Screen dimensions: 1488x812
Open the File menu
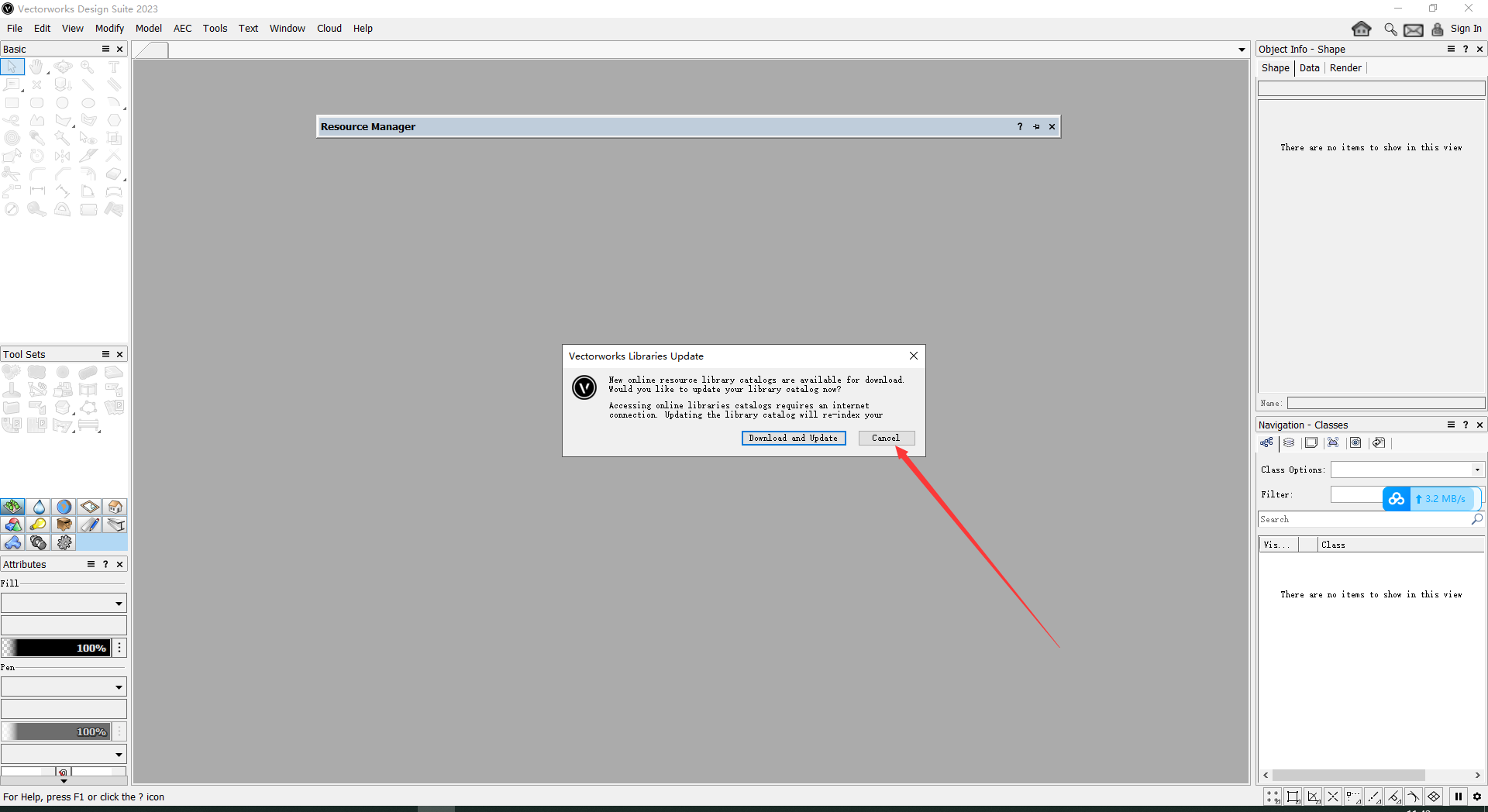[15, 29]
